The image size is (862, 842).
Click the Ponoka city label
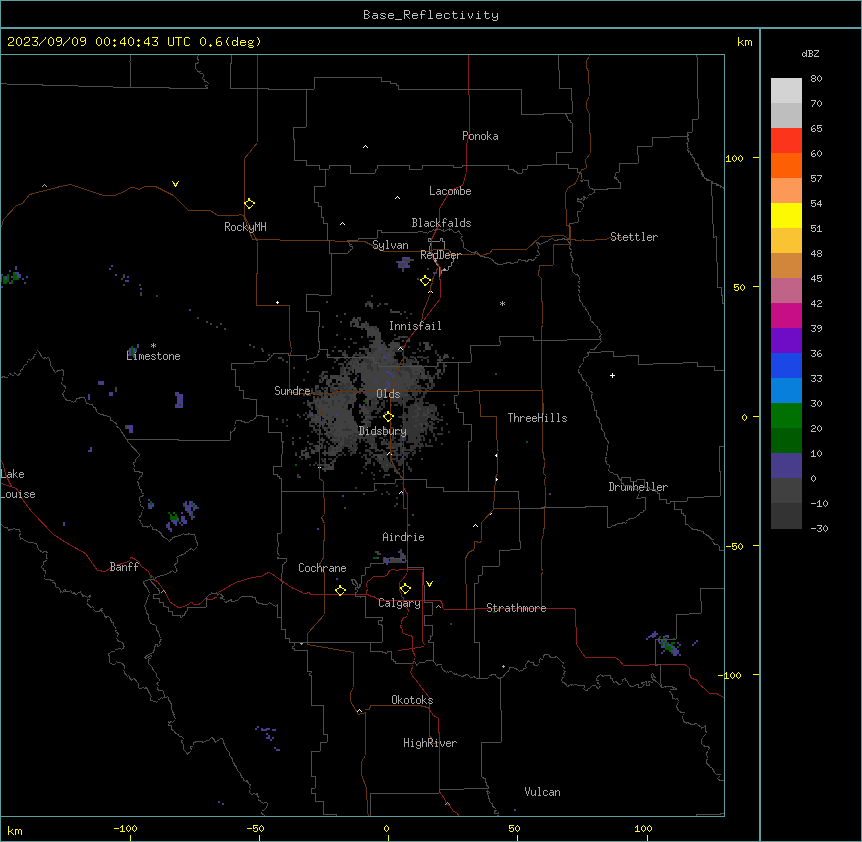[x=480, y=136]
